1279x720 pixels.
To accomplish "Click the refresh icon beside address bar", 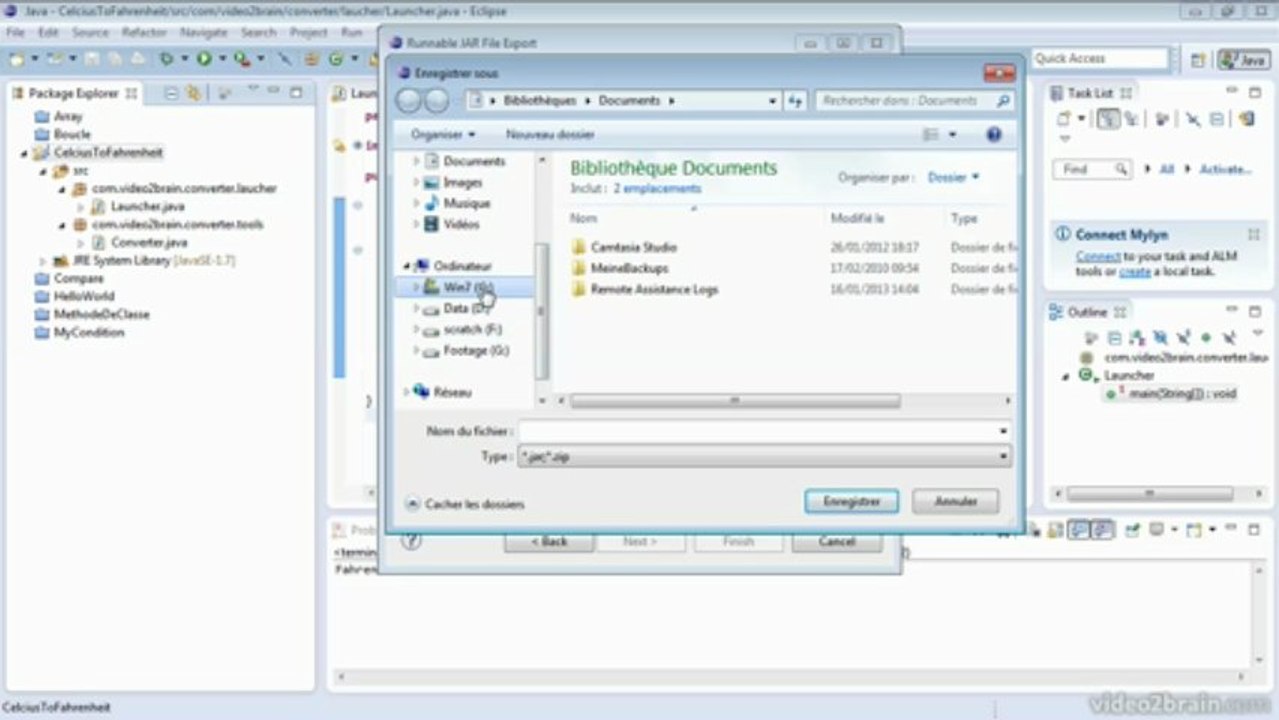I will click(x=796, y=101).
